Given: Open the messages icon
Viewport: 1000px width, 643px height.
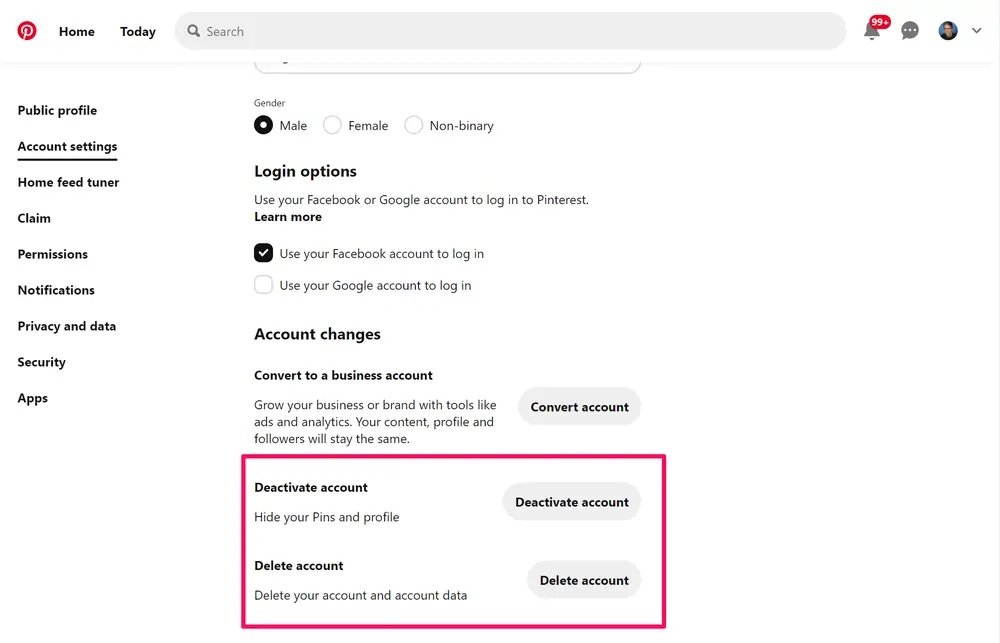Looking at the screenshot, I should pos(909,30).
